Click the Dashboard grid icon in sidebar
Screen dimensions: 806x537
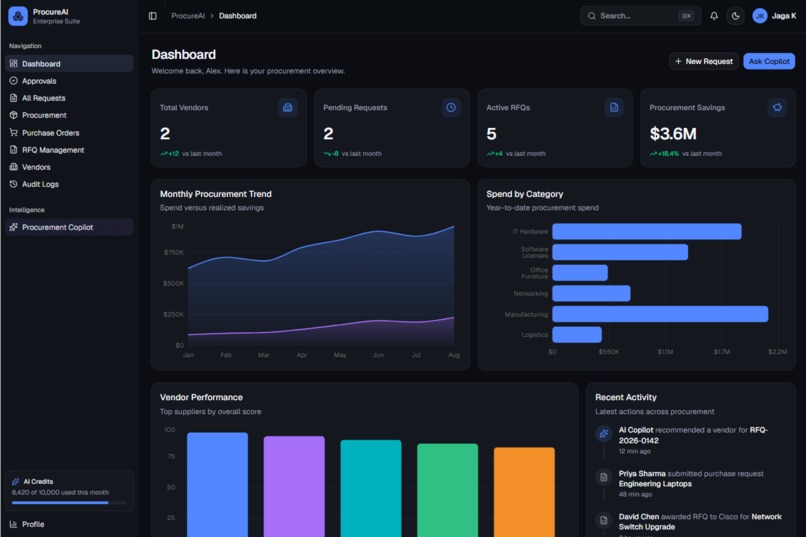pyautogui.click(x=13, y=64)
